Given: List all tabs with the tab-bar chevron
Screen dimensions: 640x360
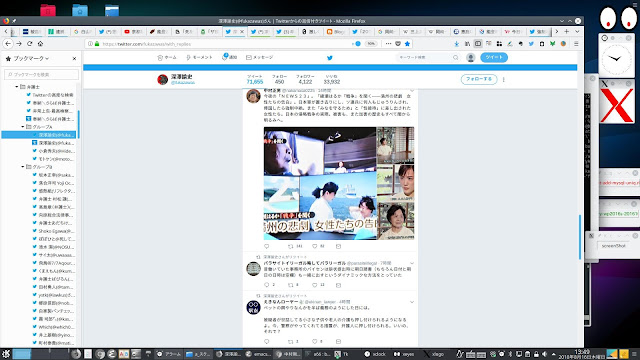Looking at the screenshot, I should 577,31.
